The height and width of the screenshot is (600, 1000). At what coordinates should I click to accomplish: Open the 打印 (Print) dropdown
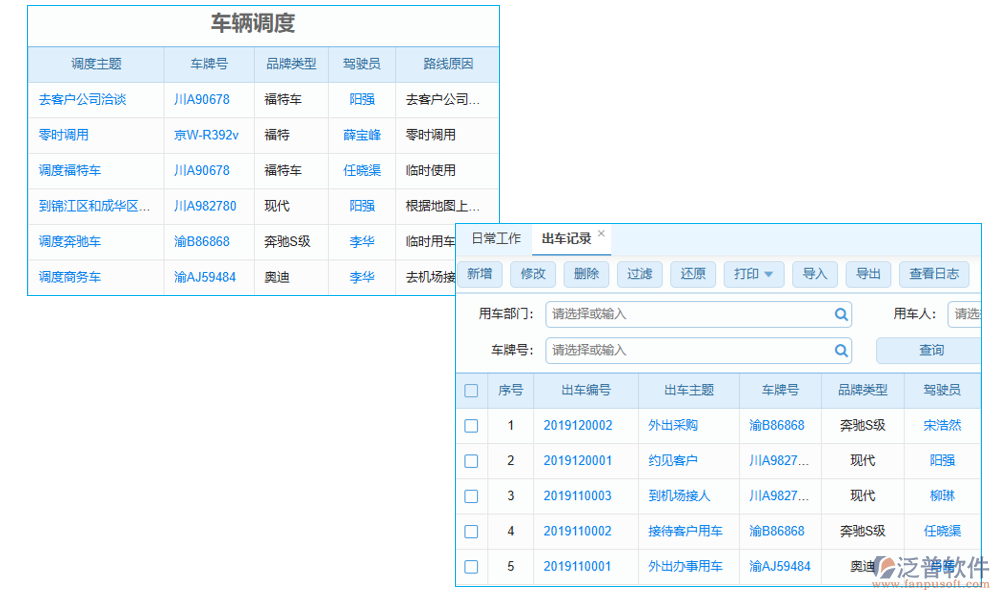click(753, 274)
